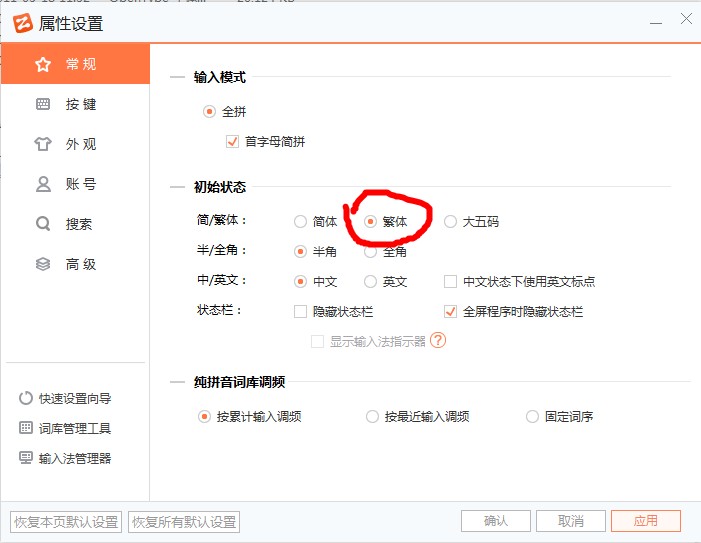The width and height of the screenshot is (701, 543).
Task: Click the 取消 button
Action: pyautogui.click(x=571, y=521)
